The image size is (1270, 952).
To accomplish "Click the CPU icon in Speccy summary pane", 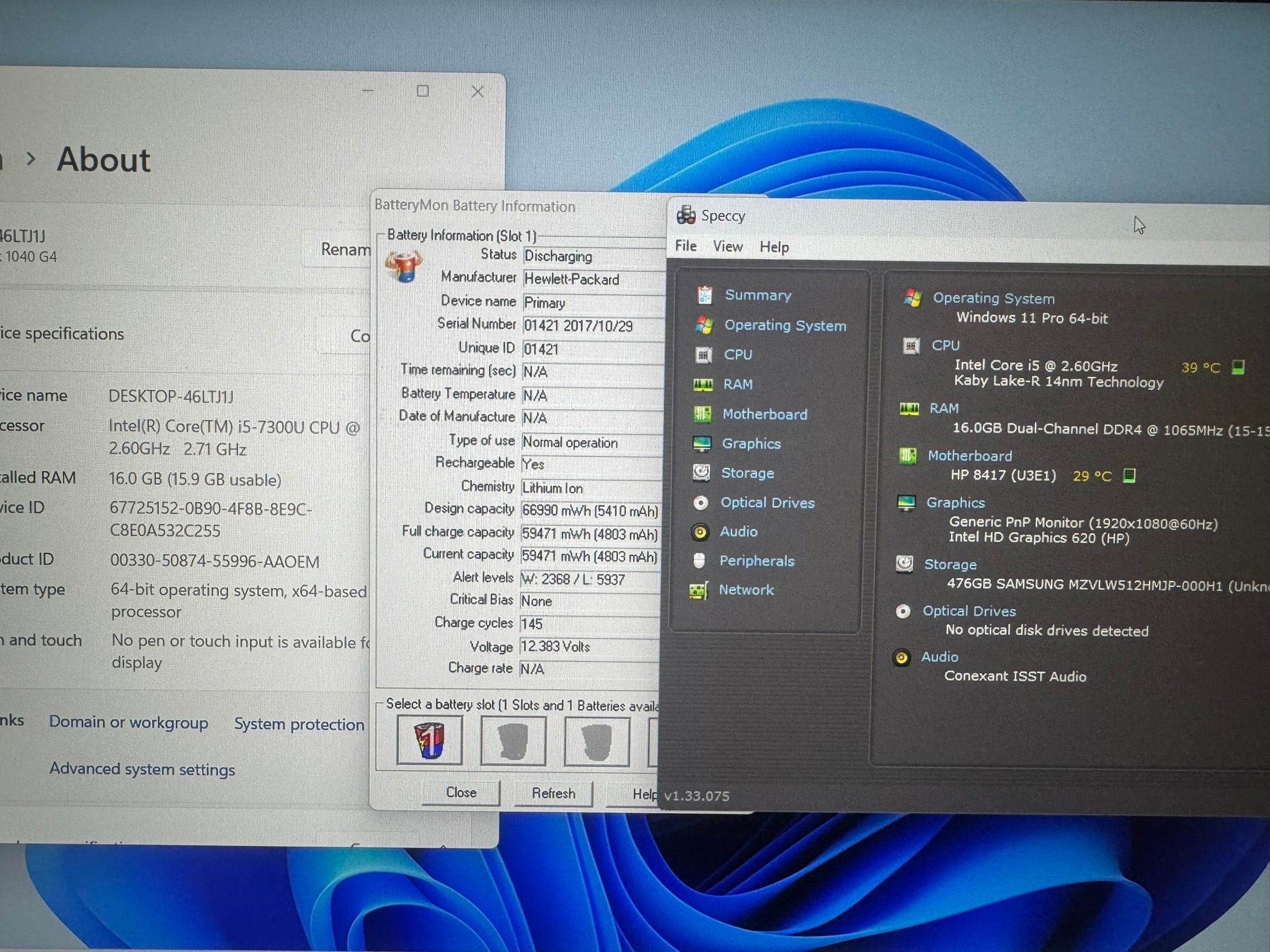I will pyautogui.click(x=911, y=346).
